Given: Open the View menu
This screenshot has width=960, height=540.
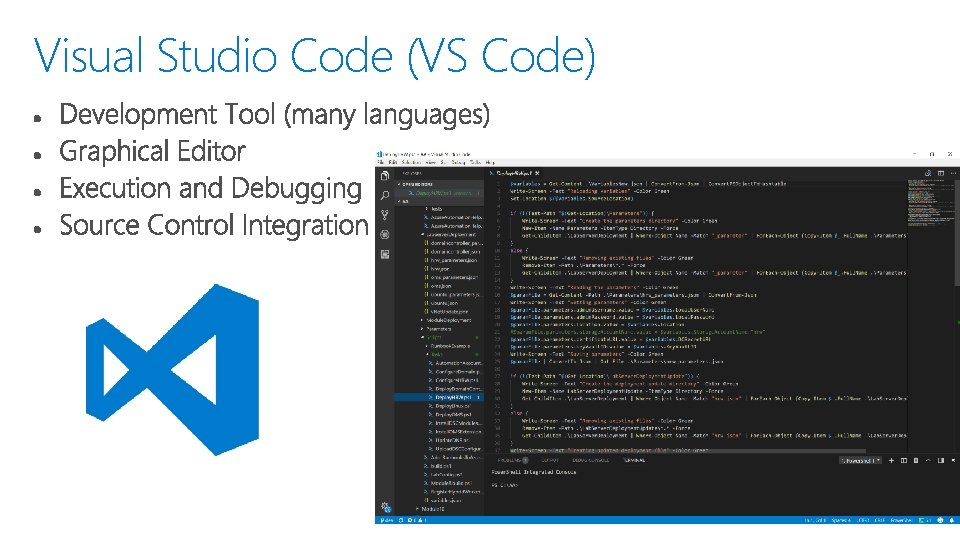Looking at the screenshot, I should (x=430, y=162).
